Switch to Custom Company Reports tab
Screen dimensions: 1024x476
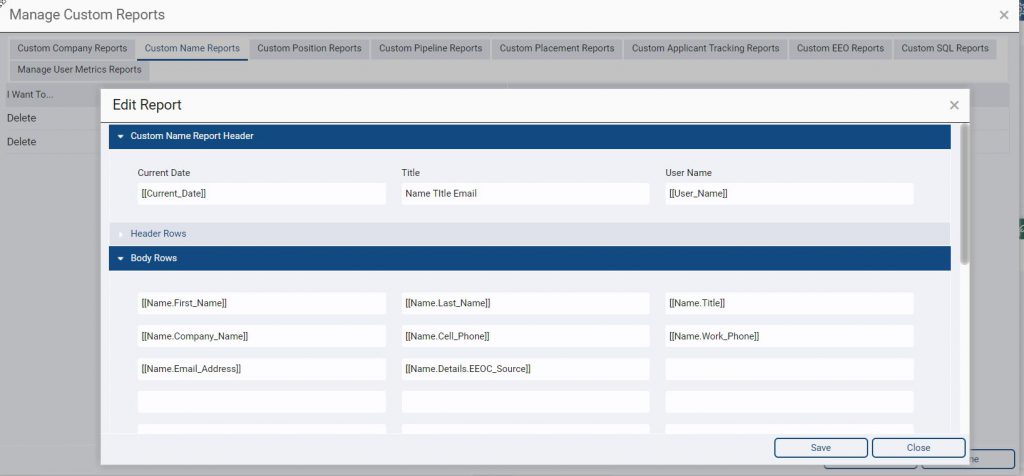point(72,48)
